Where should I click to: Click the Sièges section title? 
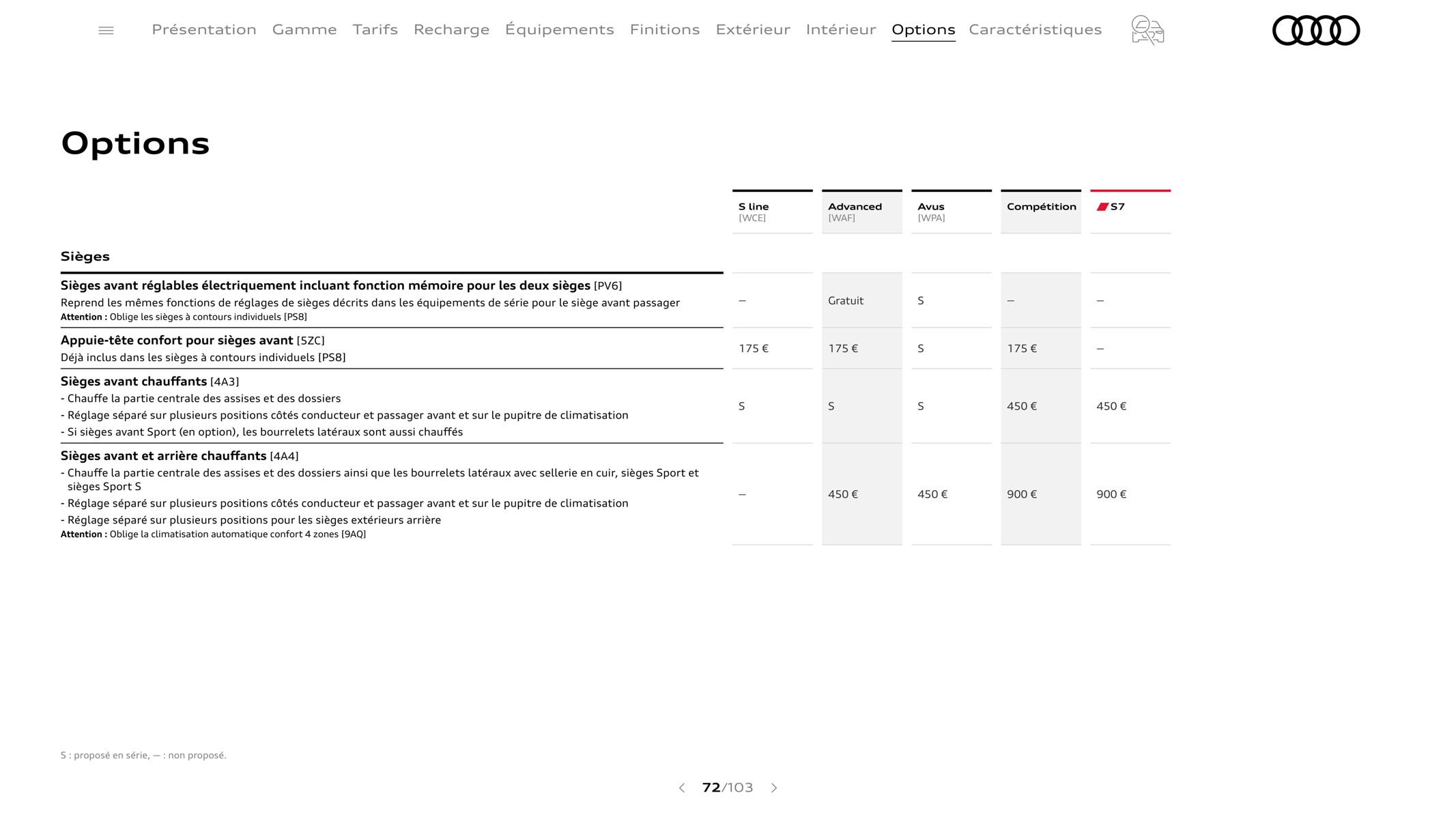[85, 257]
